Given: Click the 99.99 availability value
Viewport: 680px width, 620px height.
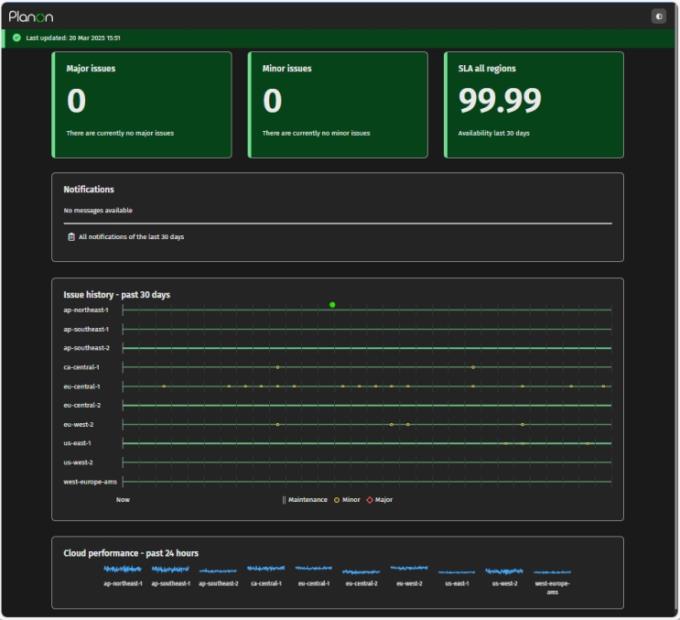Looking at the screenshot, I should pos(500,100).
